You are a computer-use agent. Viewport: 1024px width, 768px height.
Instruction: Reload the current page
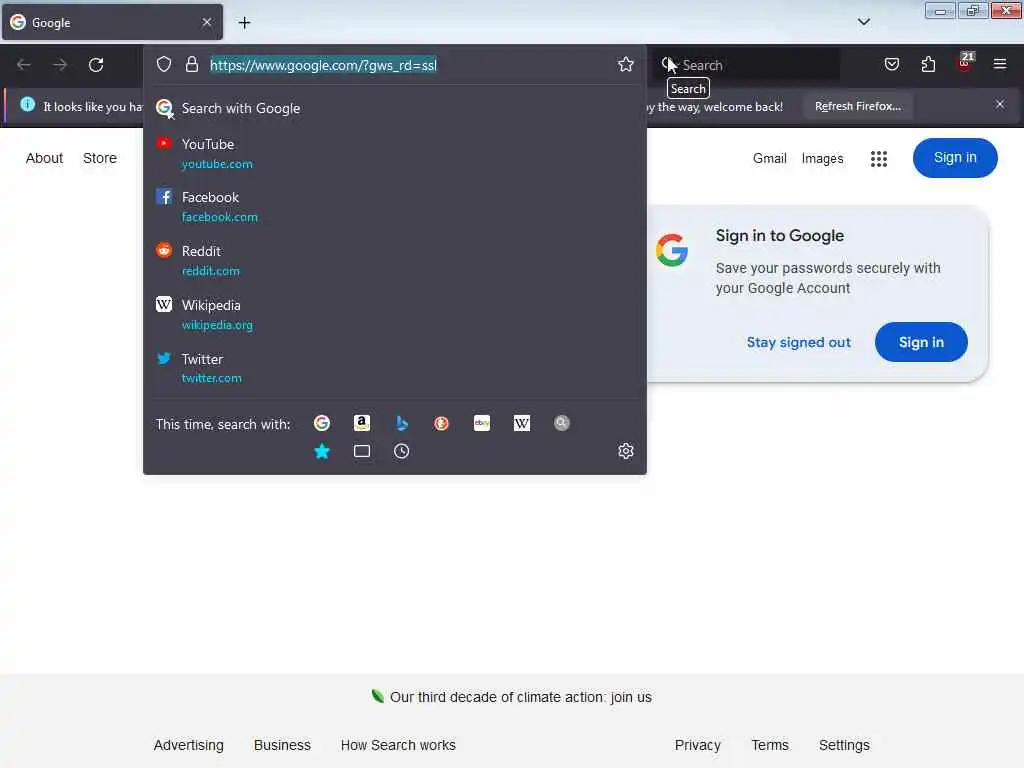coord(96,65)
